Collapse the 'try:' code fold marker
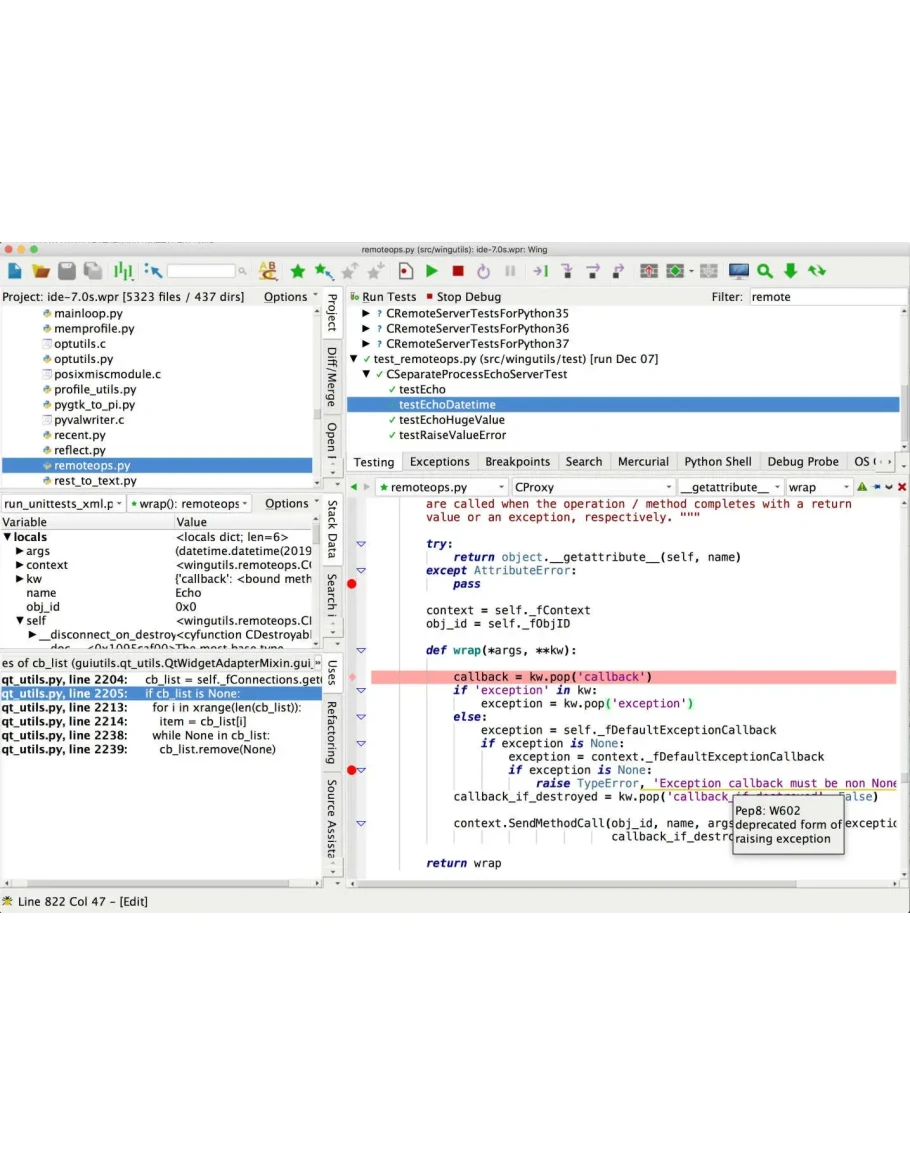Viewport: 910px width, 1155px height. coord(361,544)
